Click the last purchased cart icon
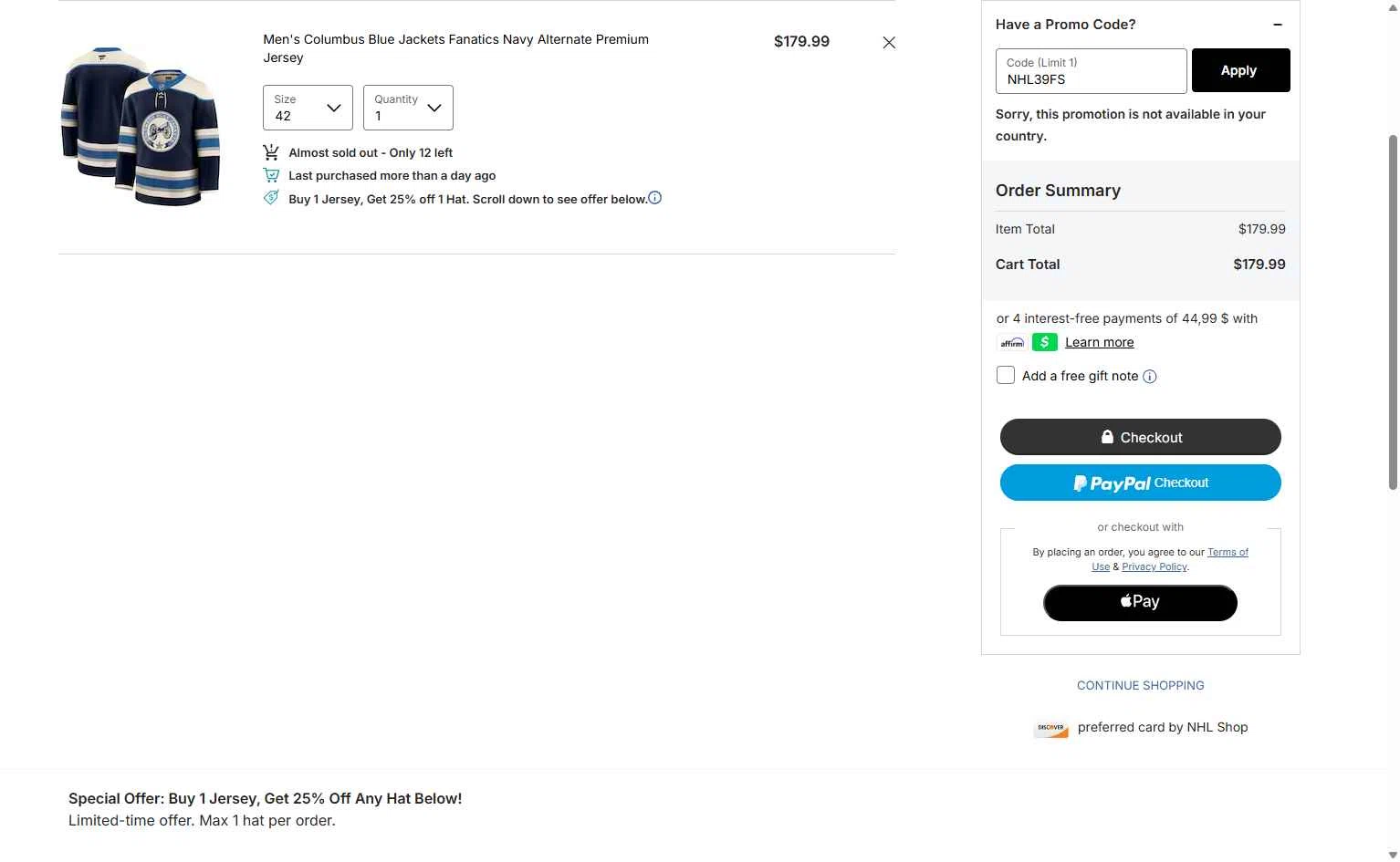The width and height of the screenshot is (1400, 862). pyautogui.click(x=271, y=175)
